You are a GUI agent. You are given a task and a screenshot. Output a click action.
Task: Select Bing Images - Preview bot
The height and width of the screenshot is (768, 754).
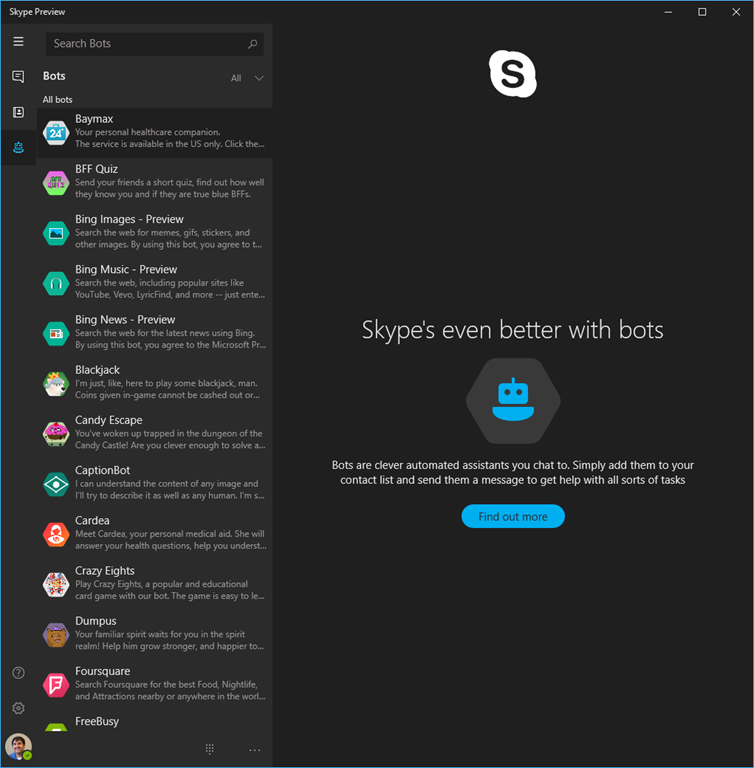point(155,232)
